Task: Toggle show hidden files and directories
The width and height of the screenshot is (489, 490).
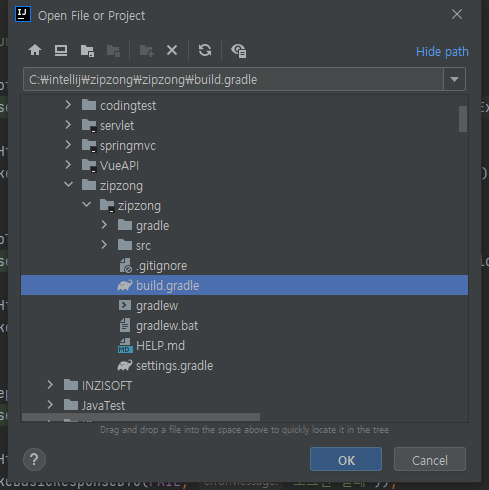Action: click(239, 51)
